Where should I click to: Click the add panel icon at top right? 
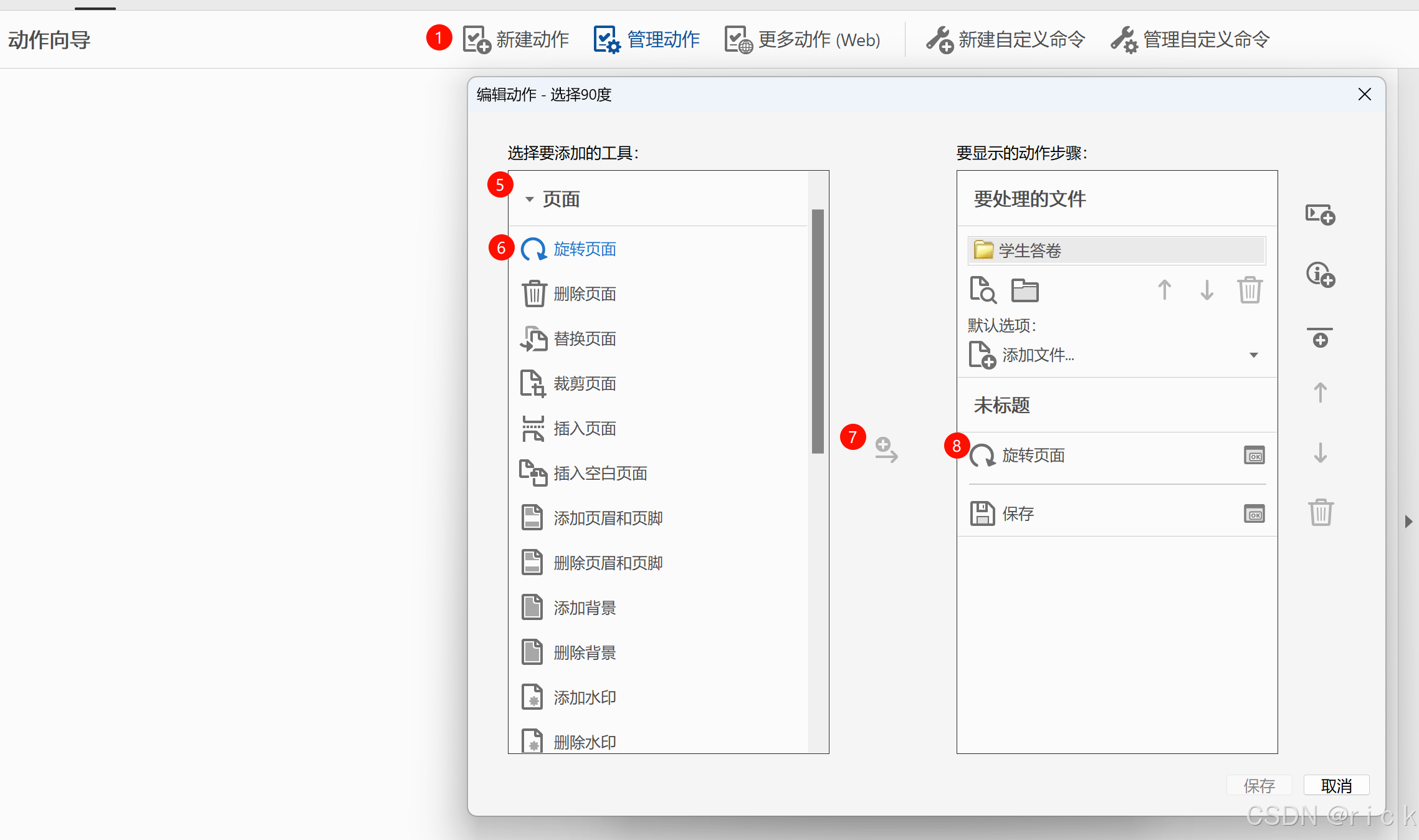pos(1320,215)
